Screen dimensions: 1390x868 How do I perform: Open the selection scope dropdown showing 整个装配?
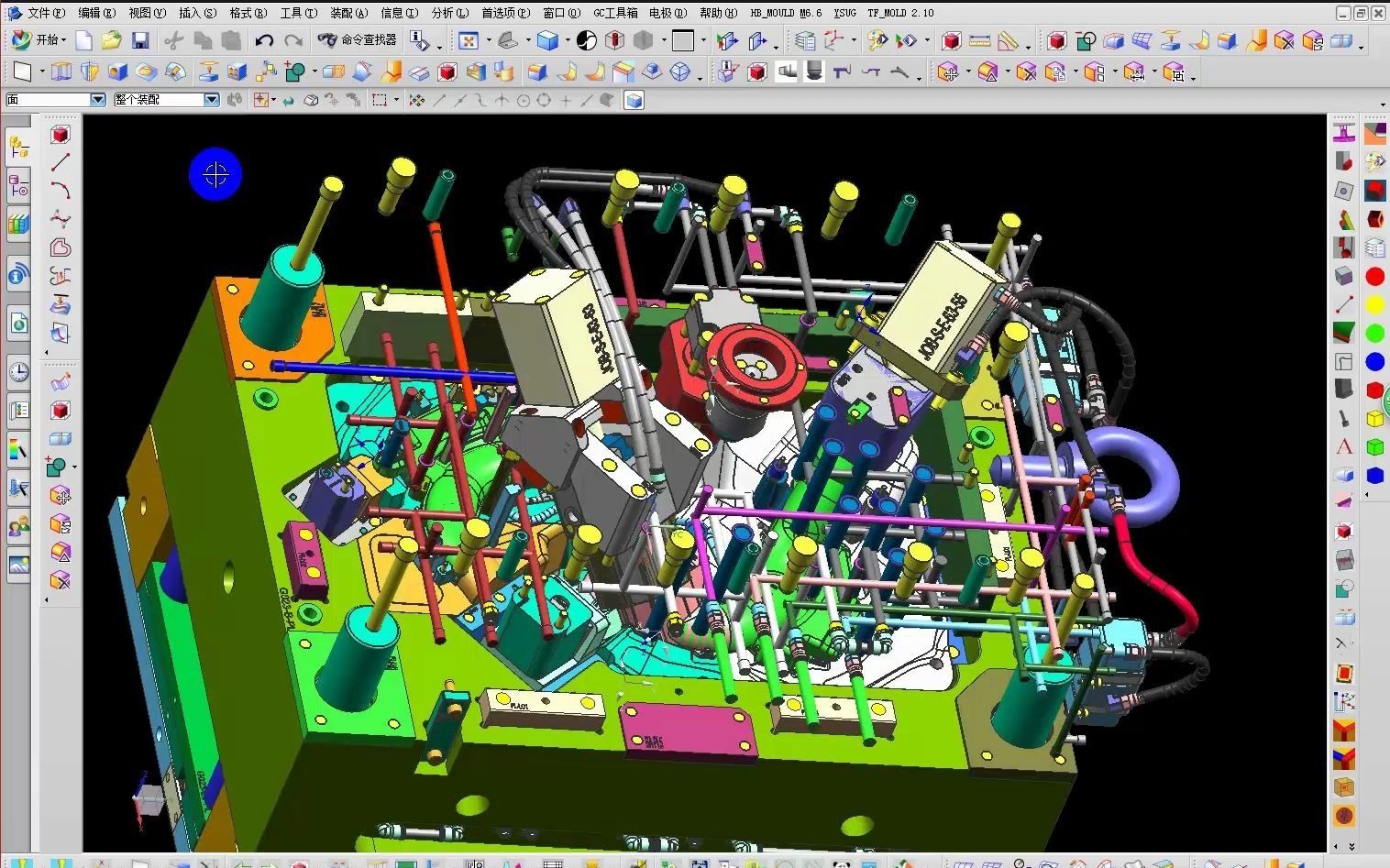click(210, 99)
